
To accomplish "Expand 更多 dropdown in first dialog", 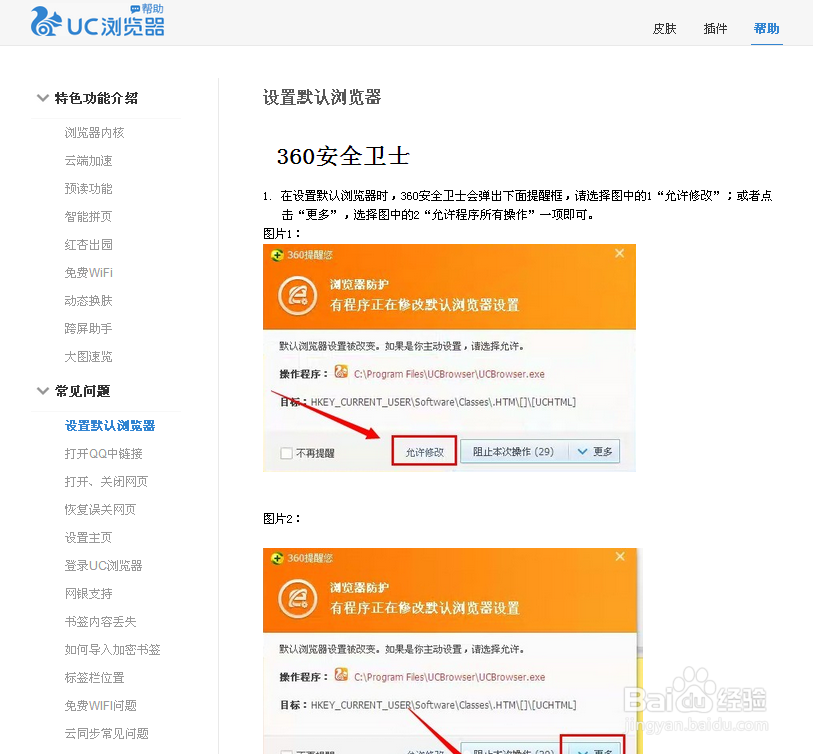I will pos(594,452).
